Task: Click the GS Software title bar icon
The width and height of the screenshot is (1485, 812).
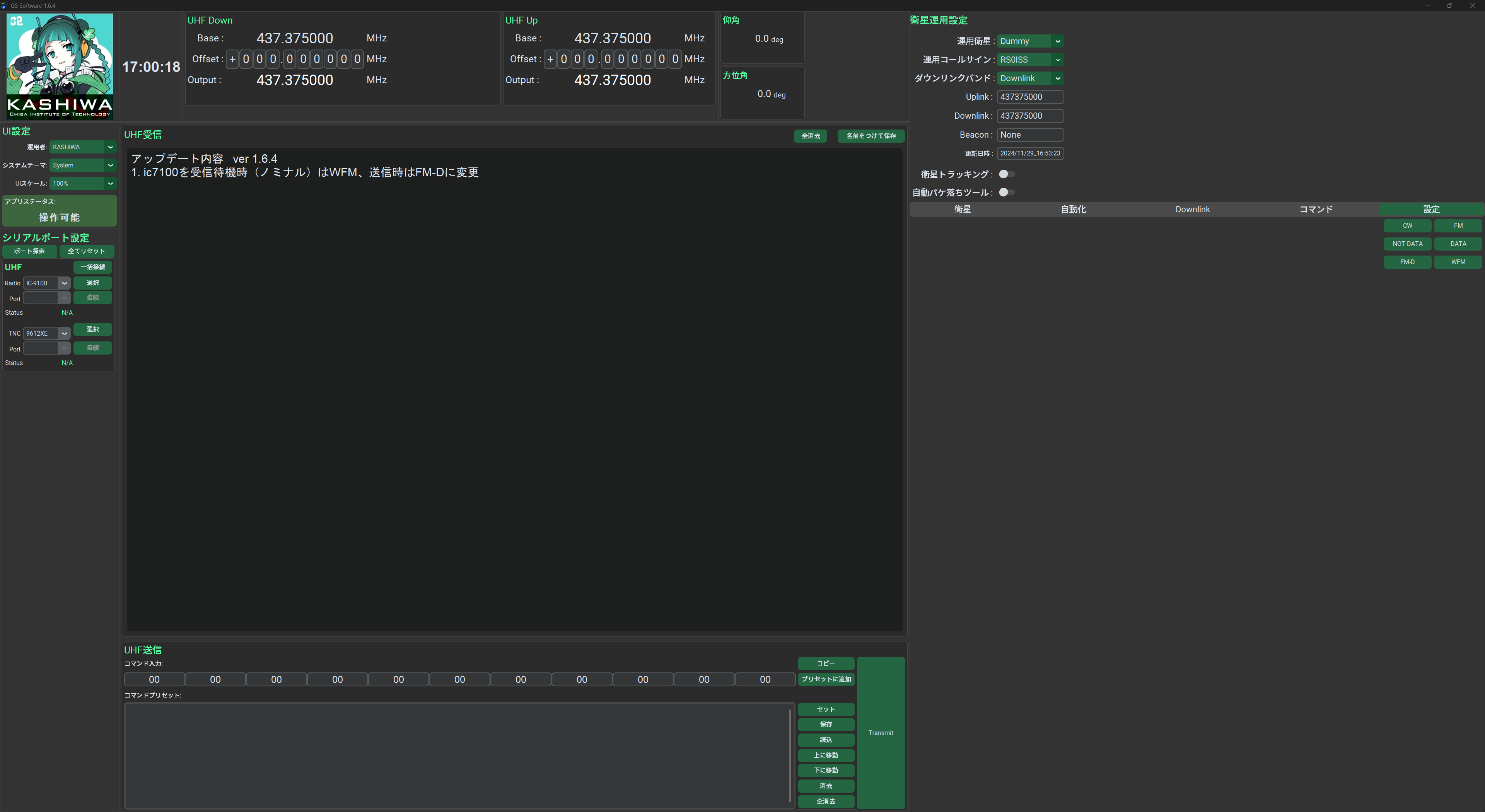Action: point(4,5)
